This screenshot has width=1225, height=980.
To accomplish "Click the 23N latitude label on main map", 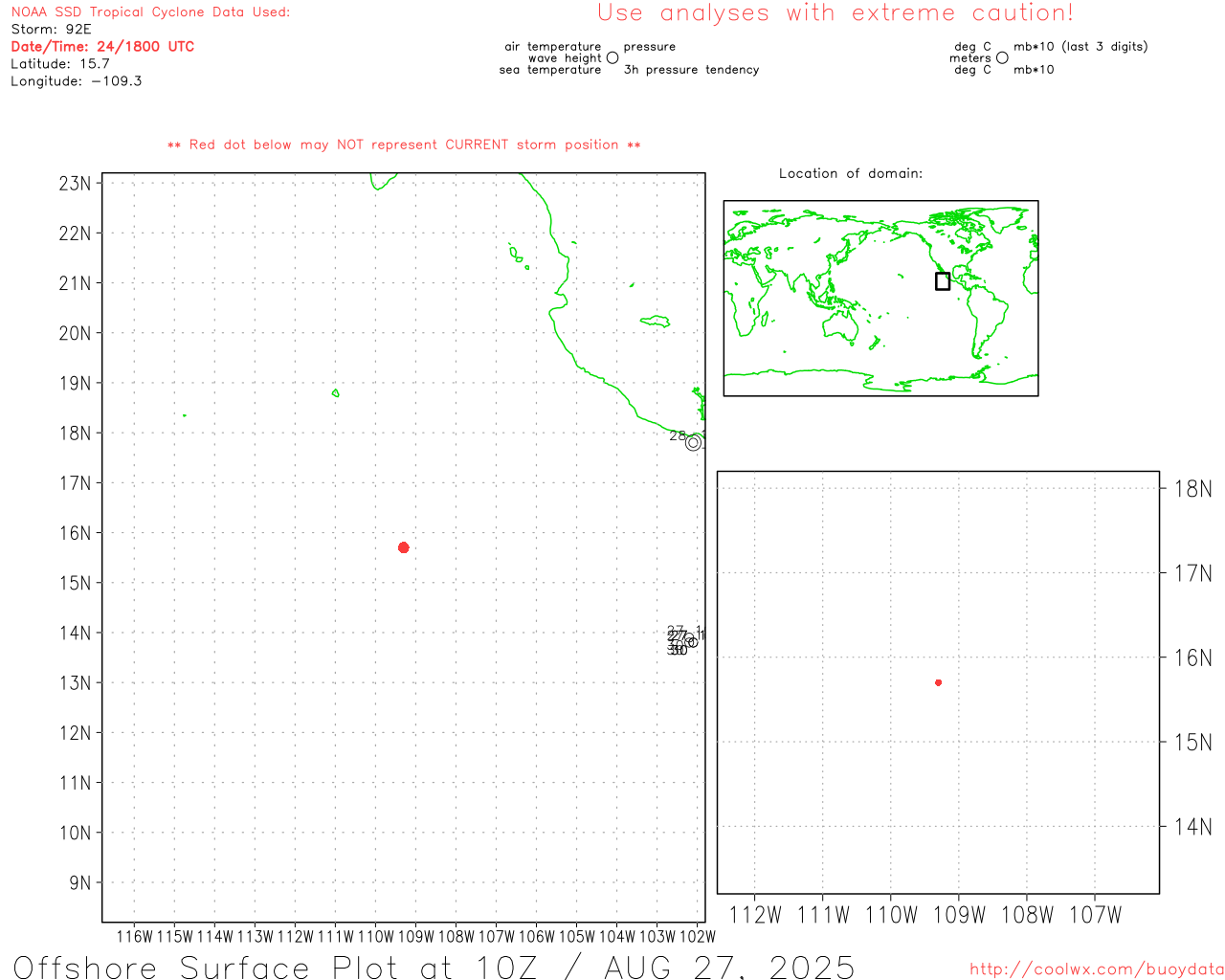I will point(75,184).
